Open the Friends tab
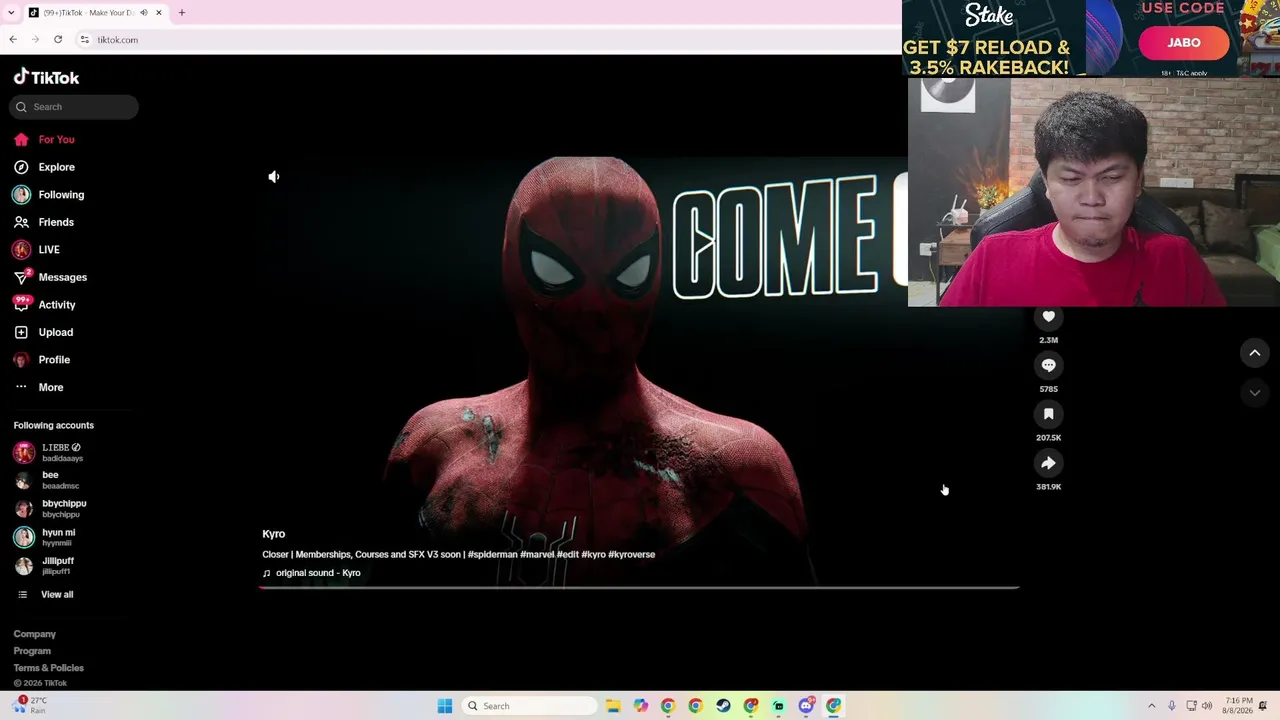Viewport: 1280px width, 720px height. (x=44, y=222)
